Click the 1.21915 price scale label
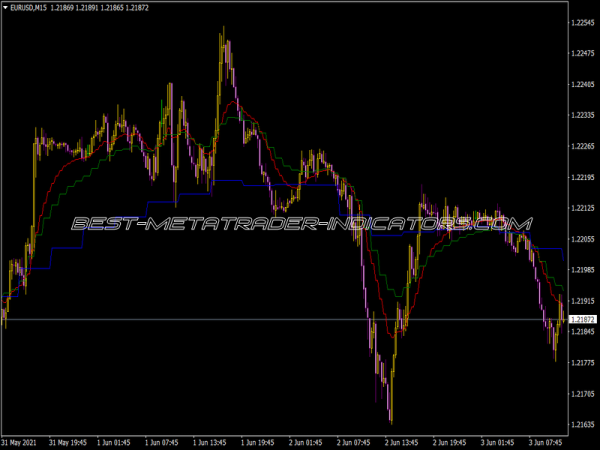Viewport: 600px width, 450px height. point(583,301)
